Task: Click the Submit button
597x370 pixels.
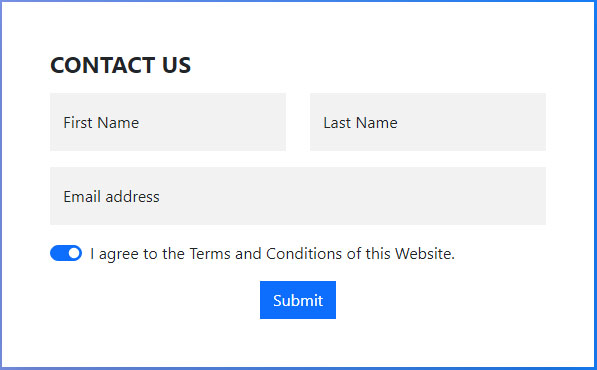Action: (x=298, y=300)
